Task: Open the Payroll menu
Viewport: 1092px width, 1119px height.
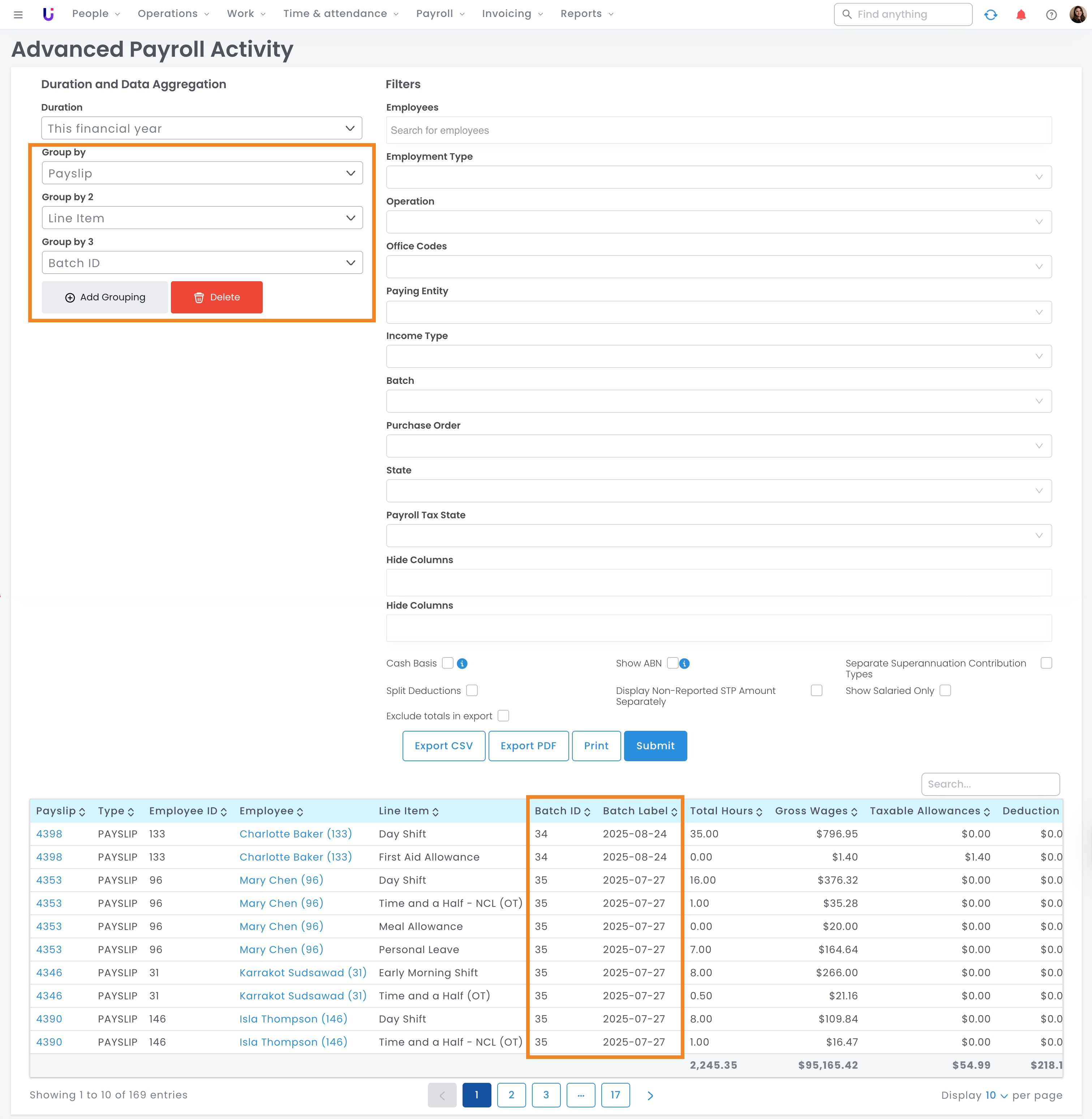Action: point(440,14)
